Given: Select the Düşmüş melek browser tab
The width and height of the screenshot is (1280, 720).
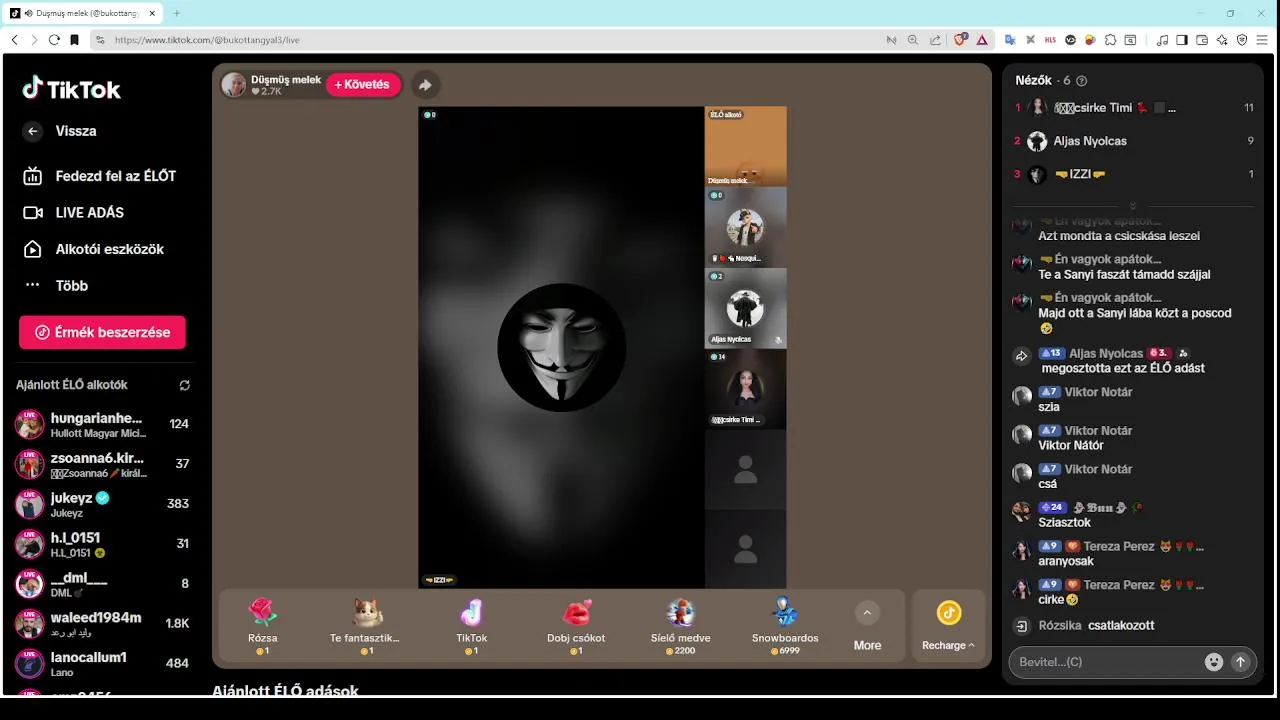Looking at the screenshot, I should [x=83, y=13].
